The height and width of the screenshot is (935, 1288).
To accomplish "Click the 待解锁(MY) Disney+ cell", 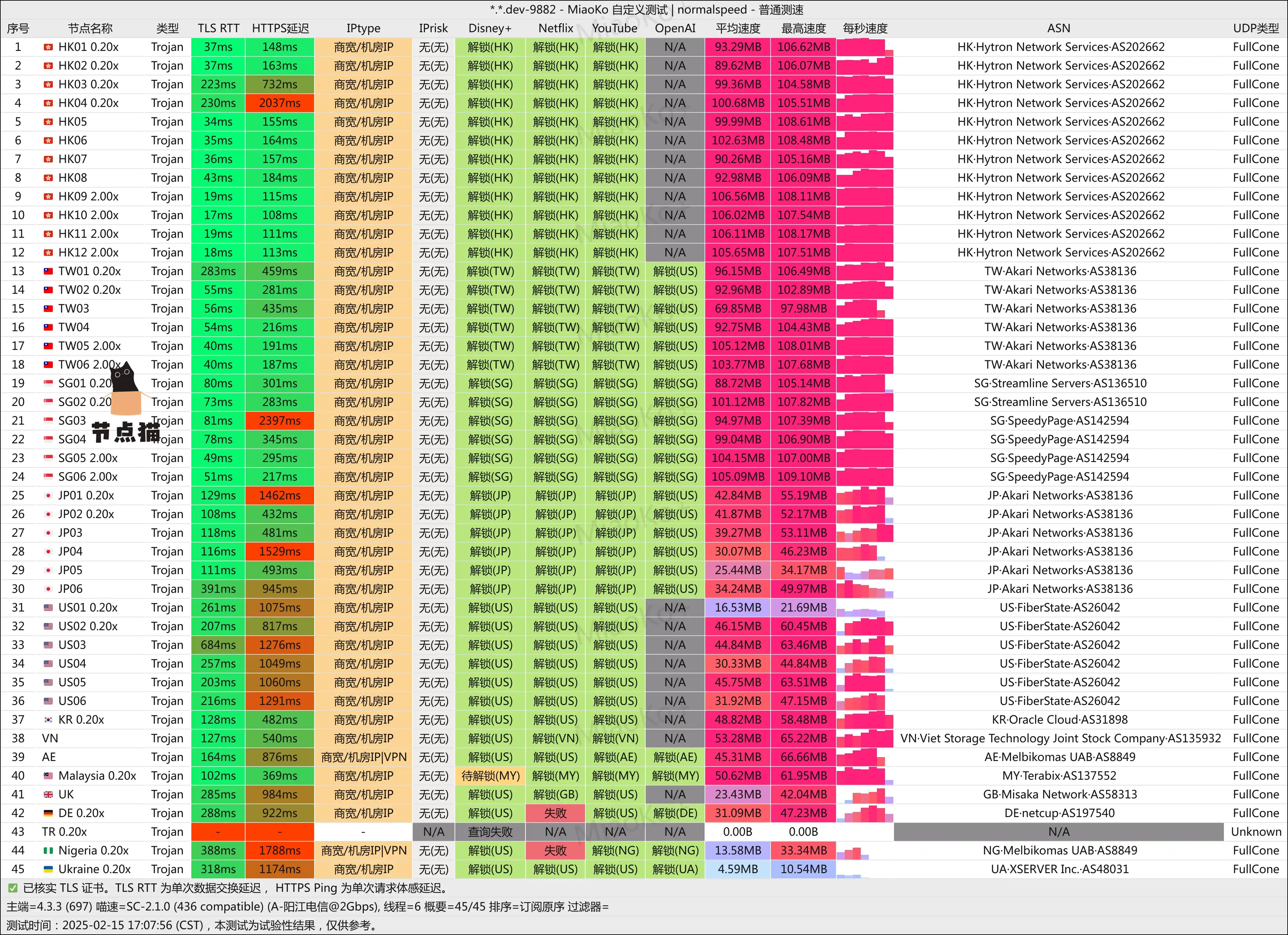I will click(490, 776).
